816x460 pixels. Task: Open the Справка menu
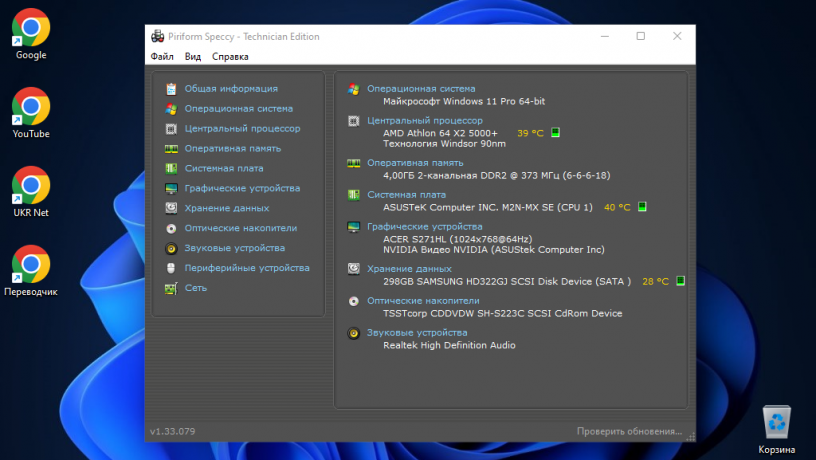[230, 56]
